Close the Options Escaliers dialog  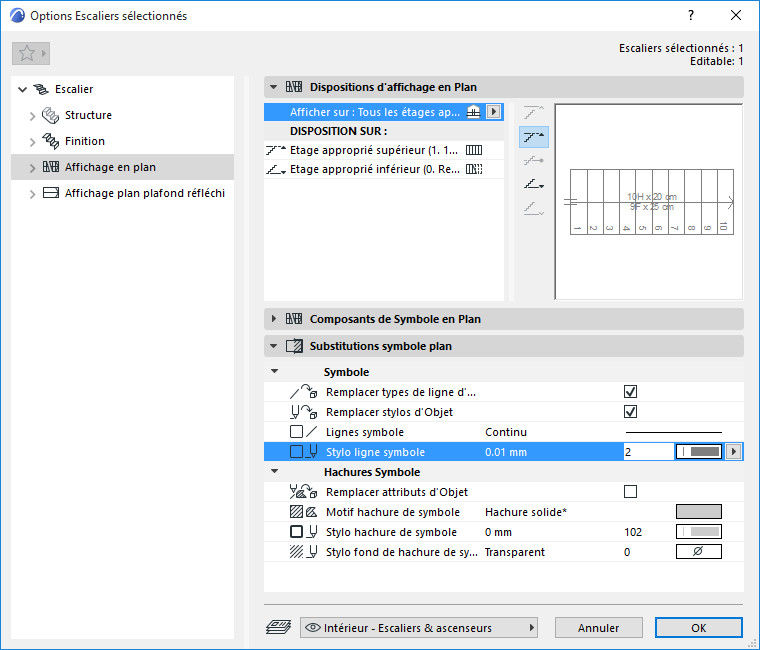coord(736,16)
